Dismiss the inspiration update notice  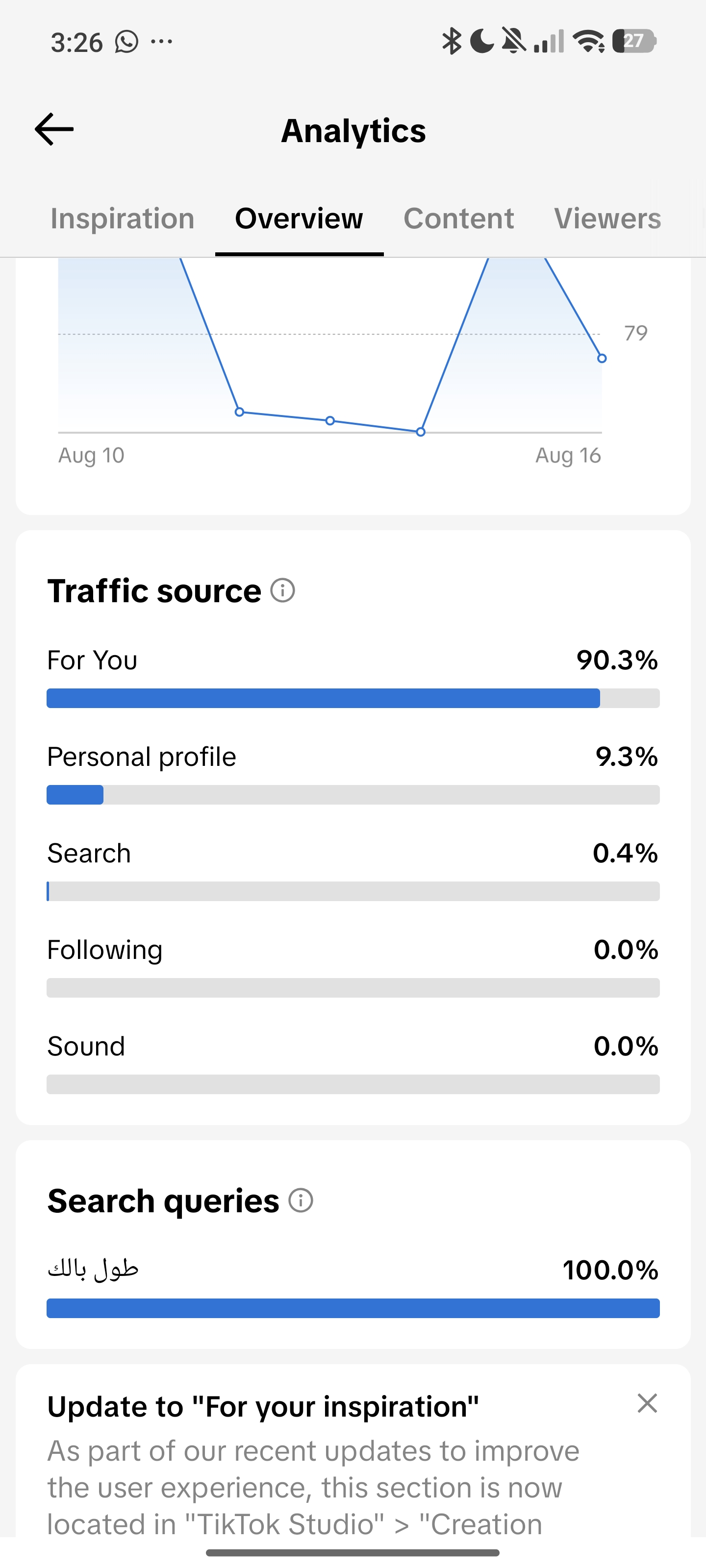(647, 1403)
